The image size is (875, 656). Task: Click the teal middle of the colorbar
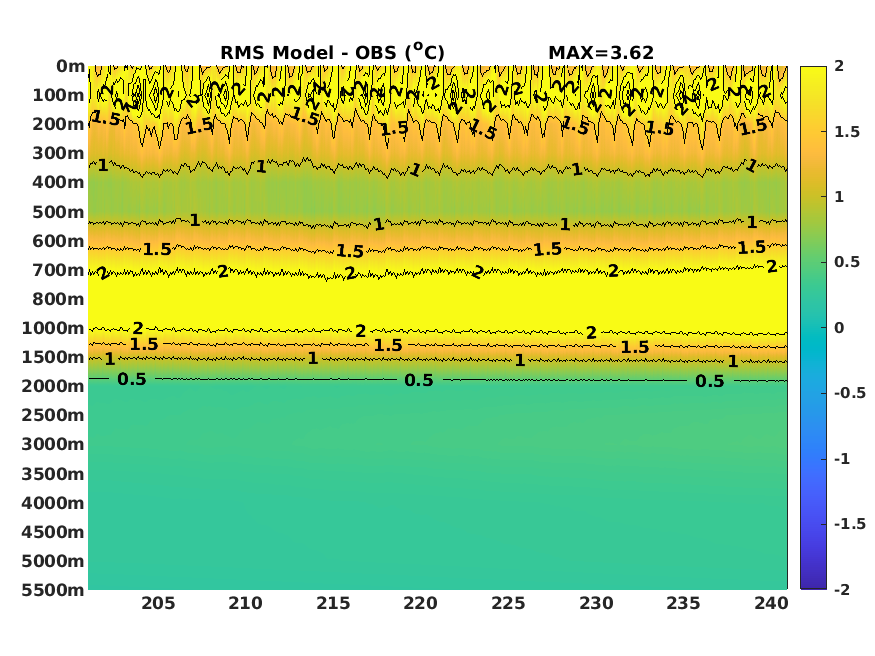click(x=813, y=328)
